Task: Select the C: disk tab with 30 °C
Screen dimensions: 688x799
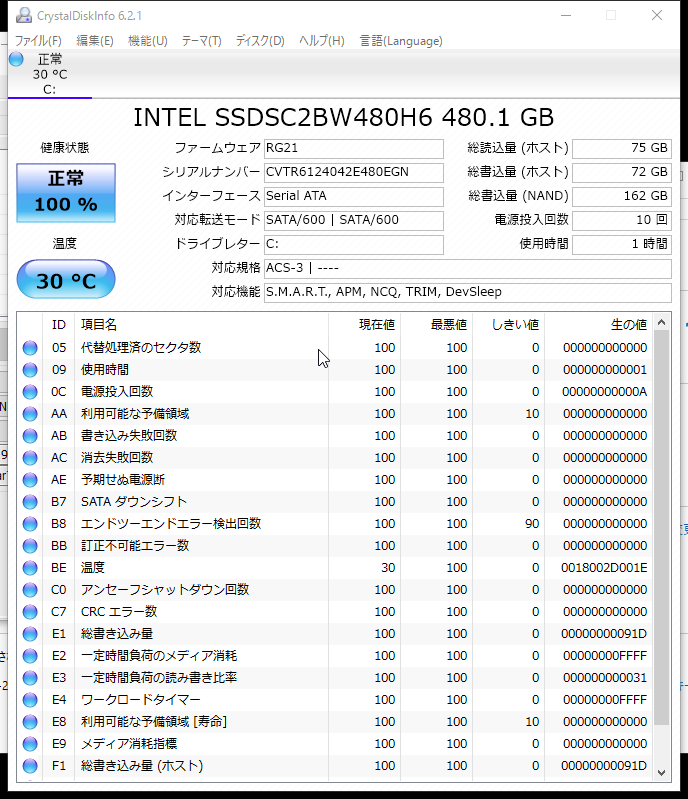Action: point(50,74)
